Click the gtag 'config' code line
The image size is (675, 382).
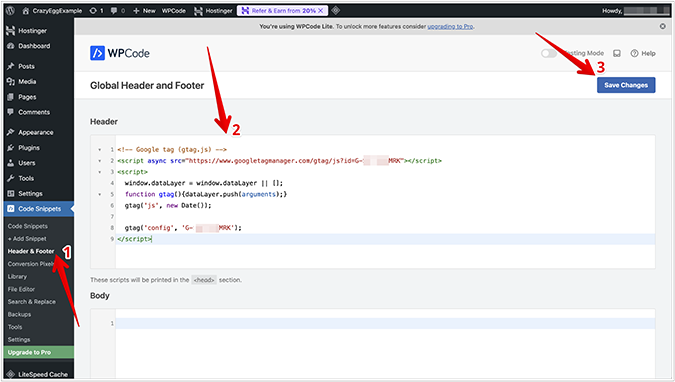pos(183,228)
